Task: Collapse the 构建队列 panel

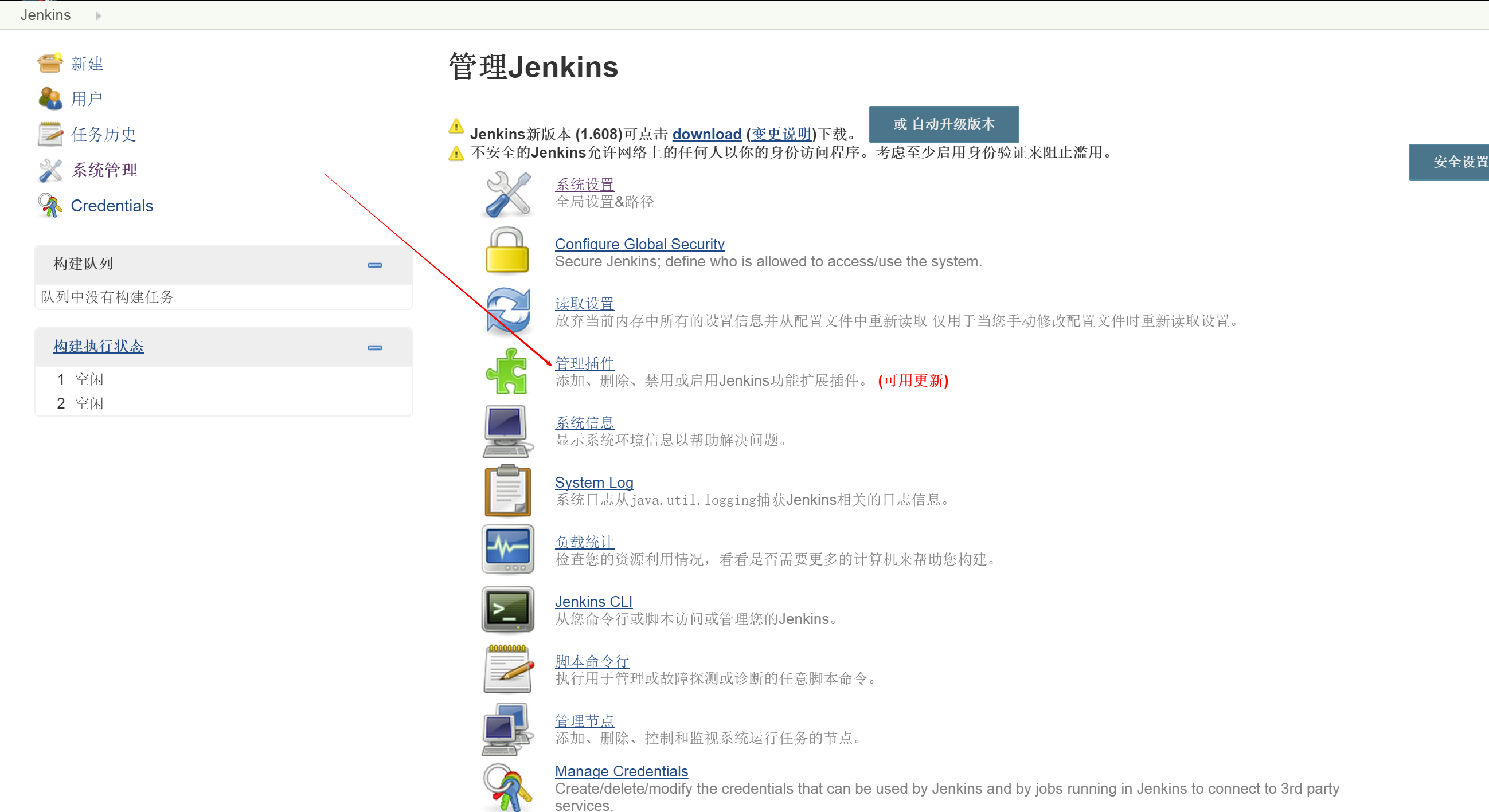Action: click(x=374, y=265)
